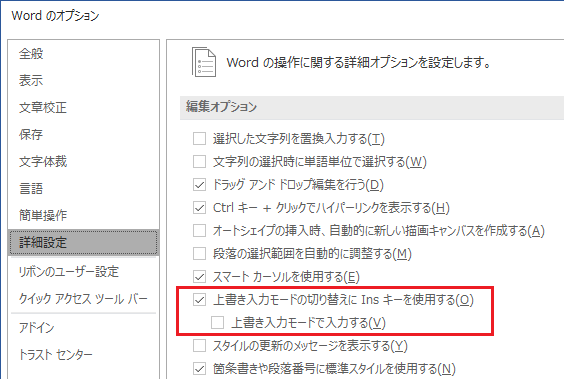Click the 編集オプション section header
This screenshot has height=379, width=564.
point(372,108)
